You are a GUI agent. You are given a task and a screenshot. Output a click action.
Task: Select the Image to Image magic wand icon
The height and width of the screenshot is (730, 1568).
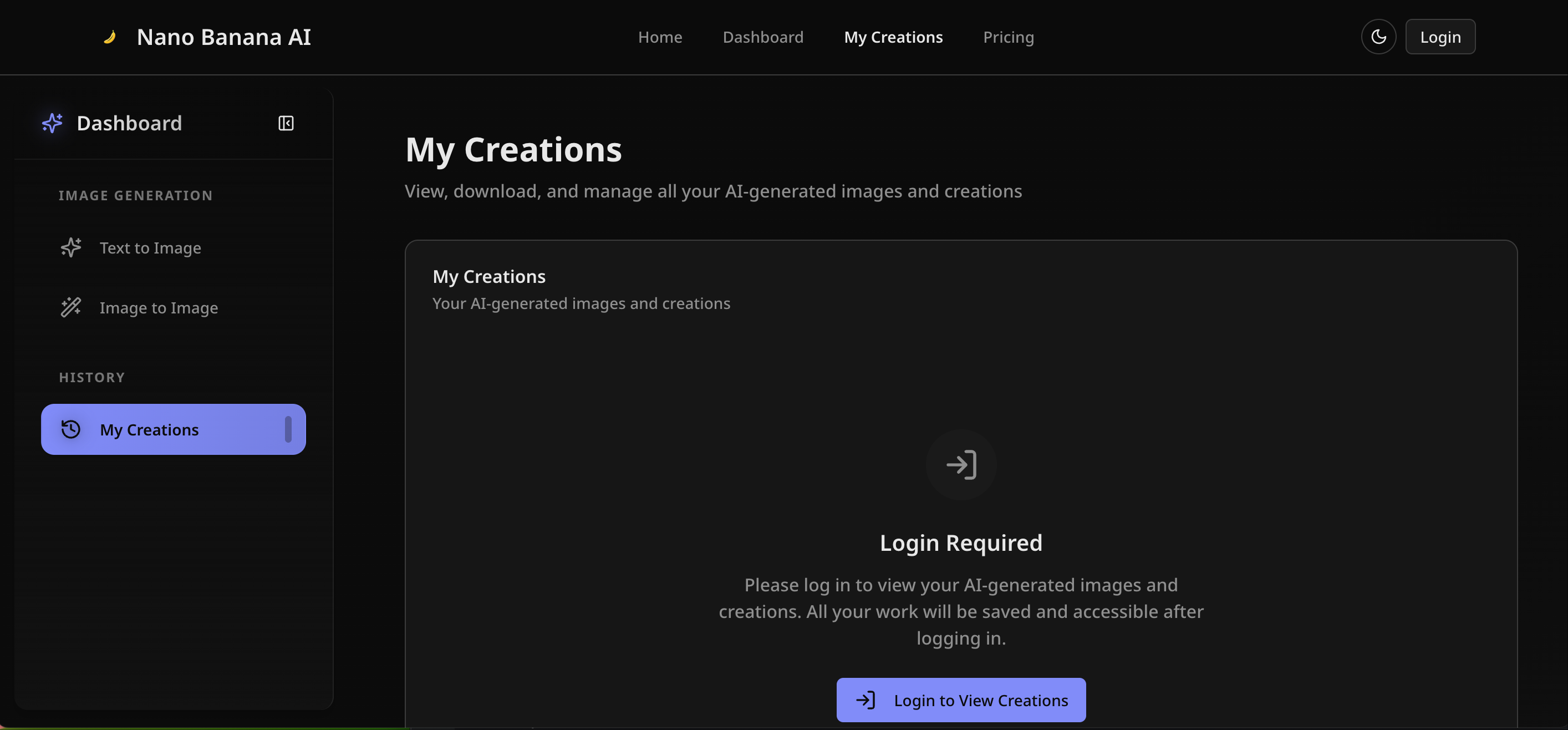pos(70,307)
